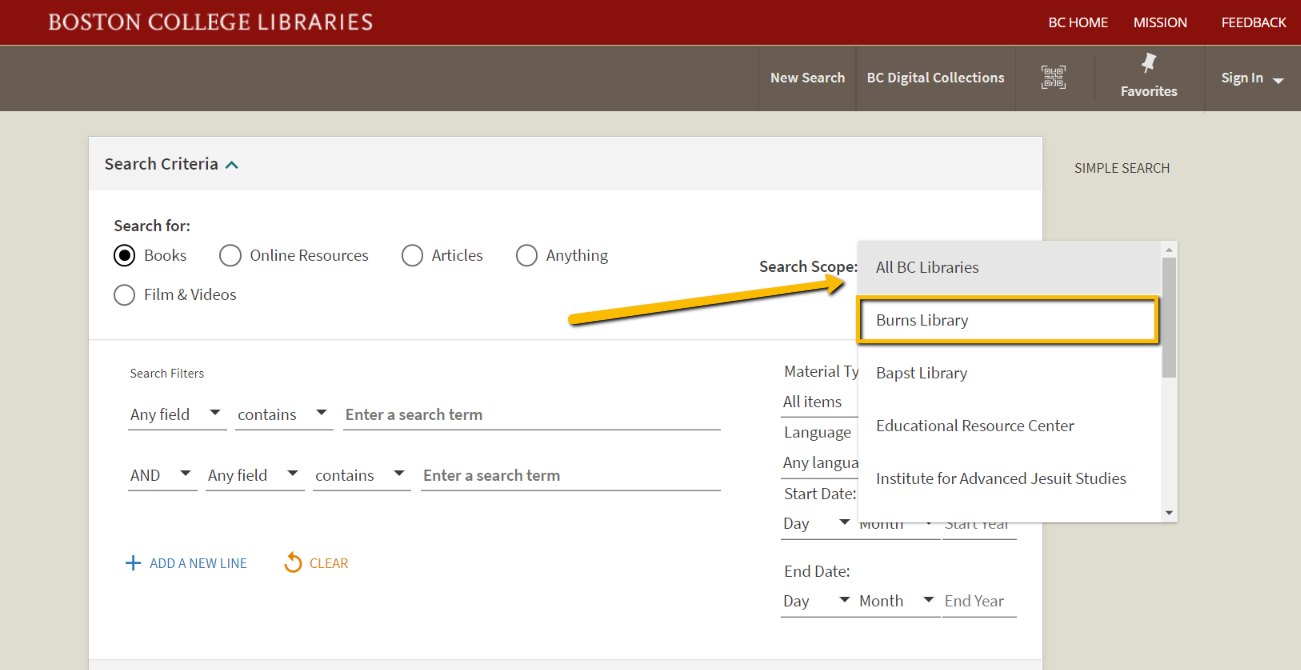The height and width of the screenshot is (670, 1301).
Task: Select the Articles radio button
Action: tap(412, 256)
